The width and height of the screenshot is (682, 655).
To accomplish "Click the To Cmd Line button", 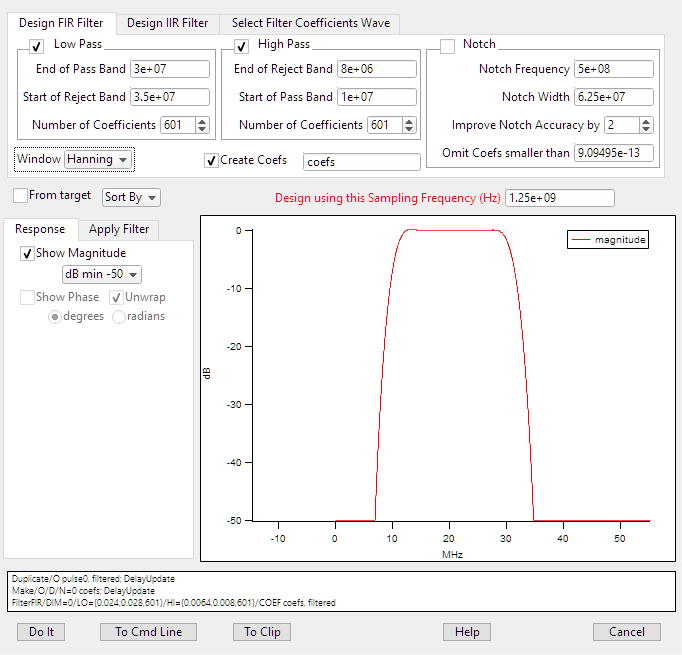I will [148, 632].
